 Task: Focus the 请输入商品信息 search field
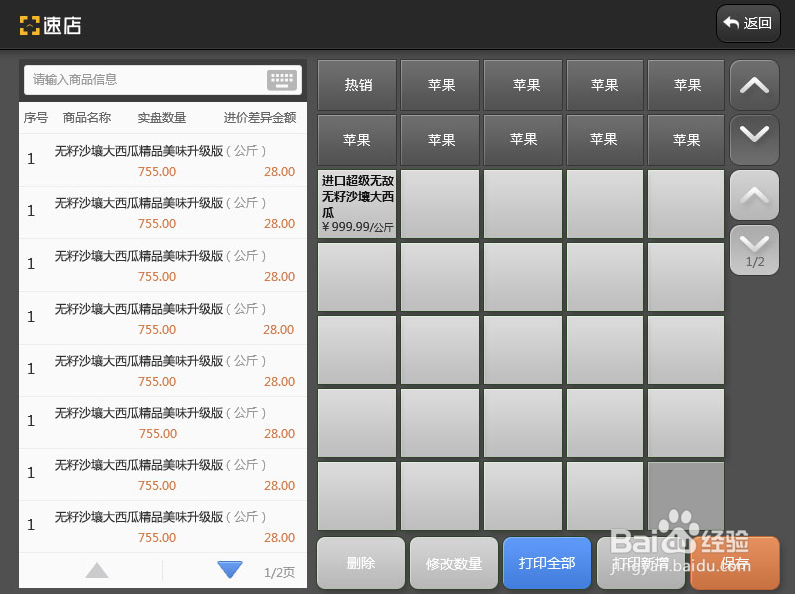pyautogui.click(x=163, y=80)
